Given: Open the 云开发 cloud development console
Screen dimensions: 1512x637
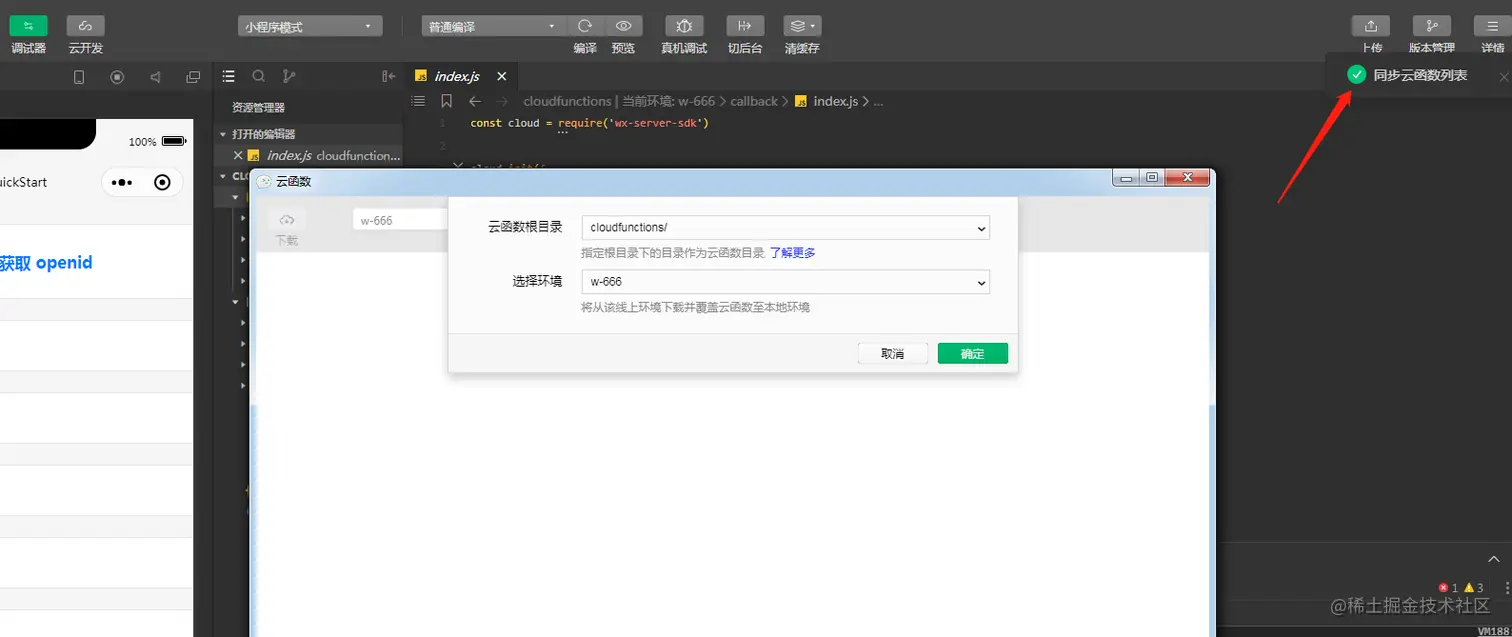Looking at the screenshot, I should (x=85, y=26).
